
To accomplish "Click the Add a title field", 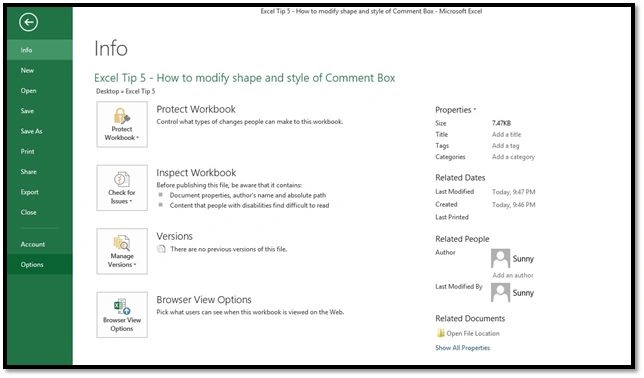I will coord(506,134).
